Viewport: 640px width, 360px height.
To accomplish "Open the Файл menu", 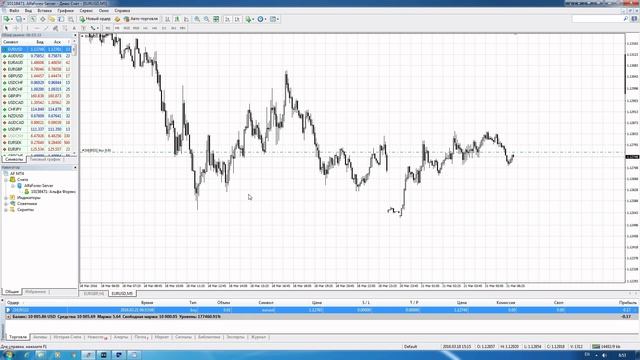I will (14, 11).
